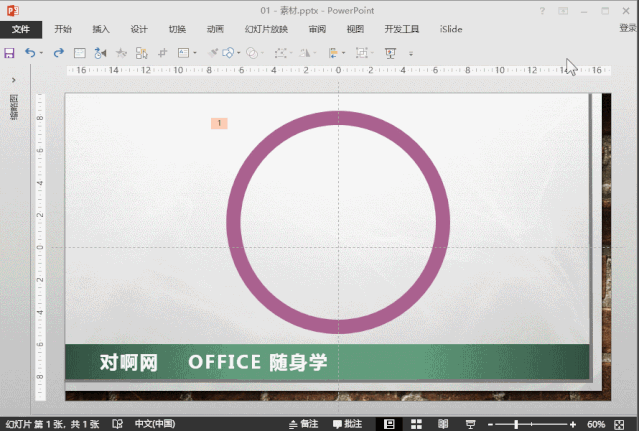Screen dimensions: 639x431
Task: Toggle the 批注 comments pane
Action: tap(348, 424)
